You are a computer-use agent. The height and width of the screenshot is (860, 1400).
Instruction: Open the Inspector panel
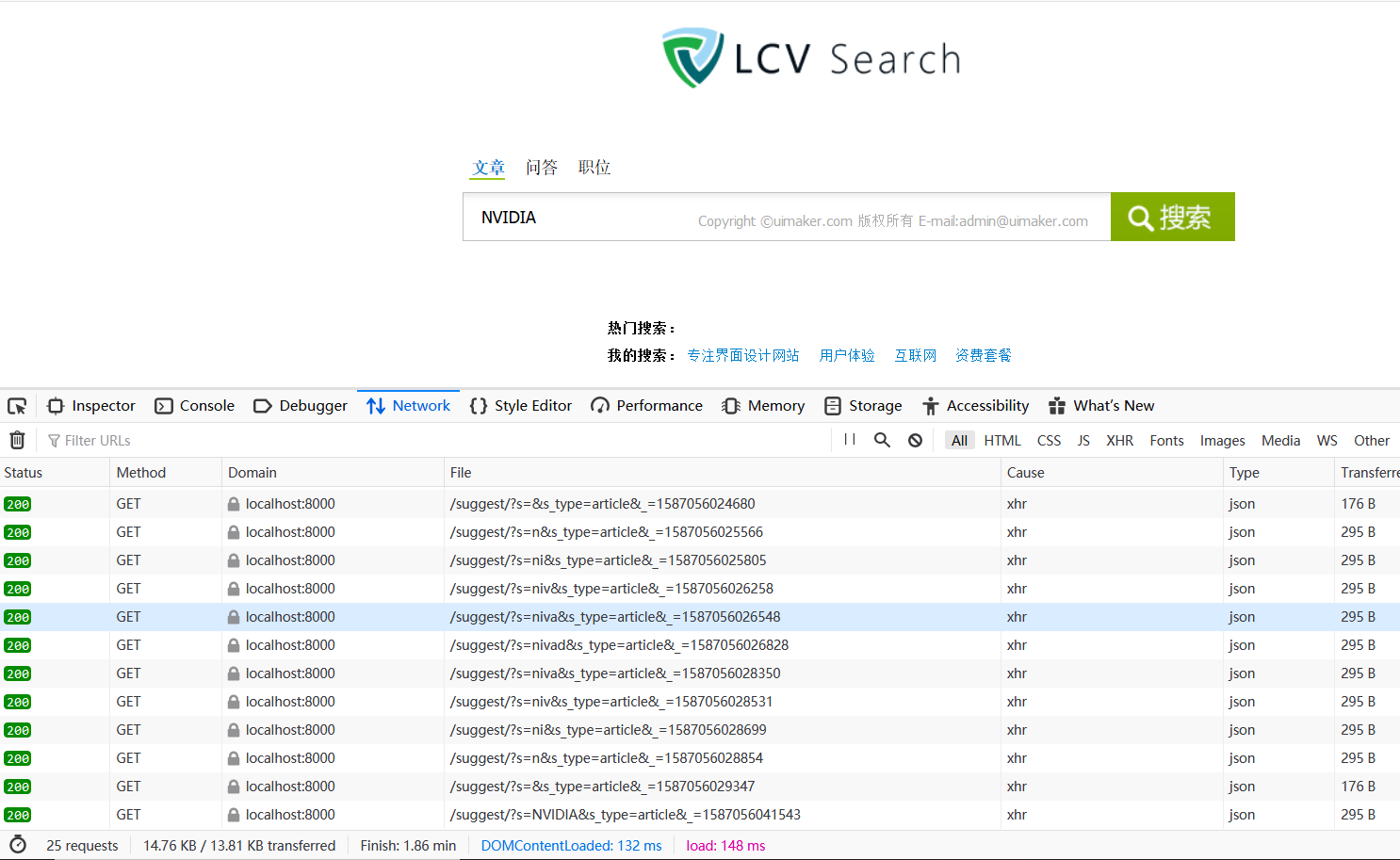pos(91,406)
